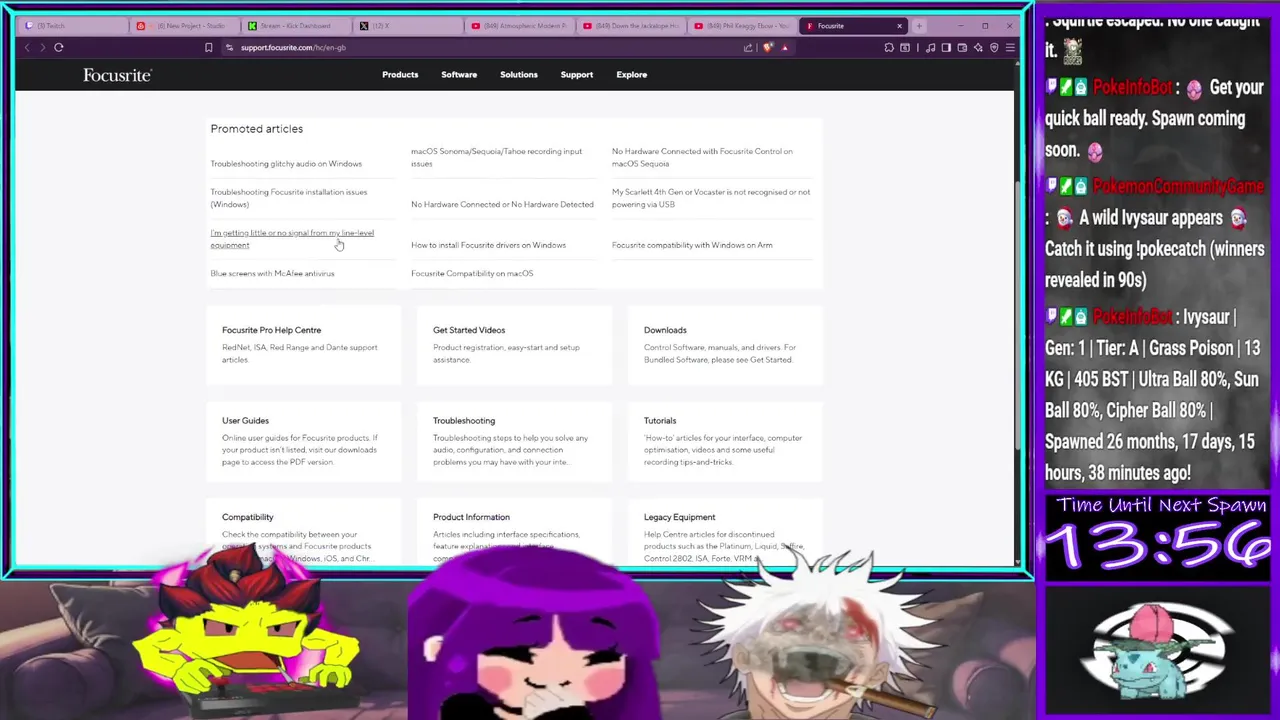Open the Troubleshooting card
1280x720 pixels.
(x=514, y=441)
